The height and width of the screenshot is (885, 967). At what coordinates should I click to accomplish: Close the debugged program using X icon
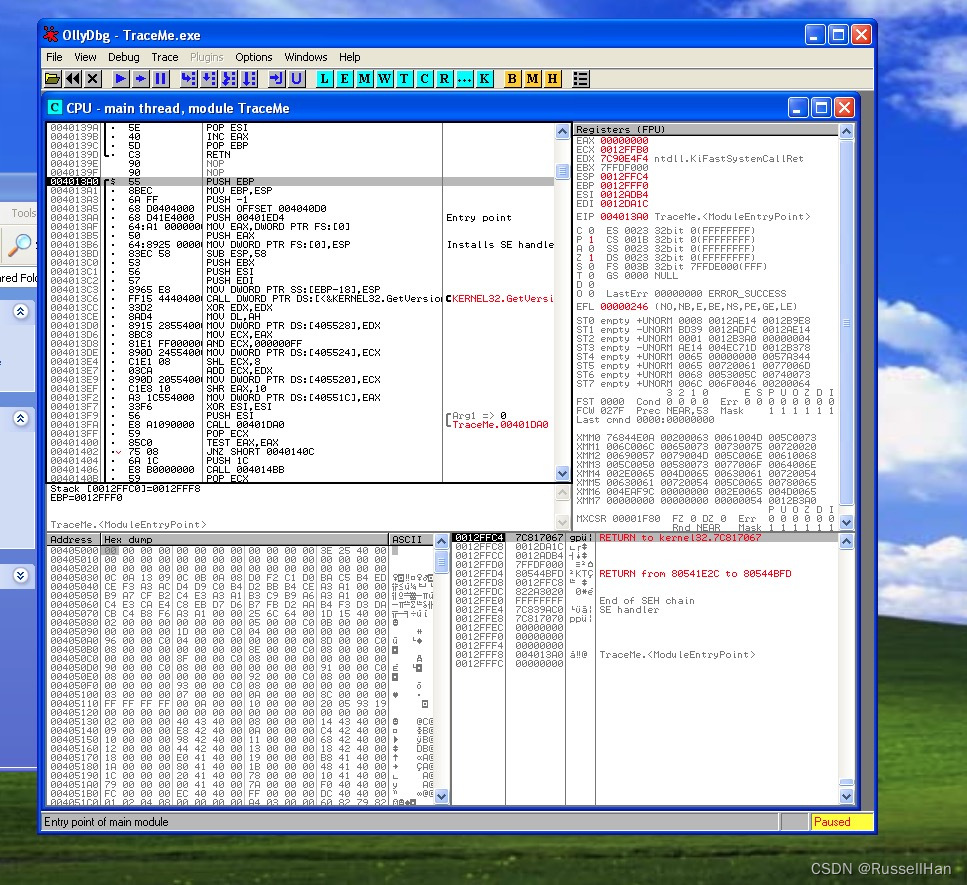click(x=93, y=79)
